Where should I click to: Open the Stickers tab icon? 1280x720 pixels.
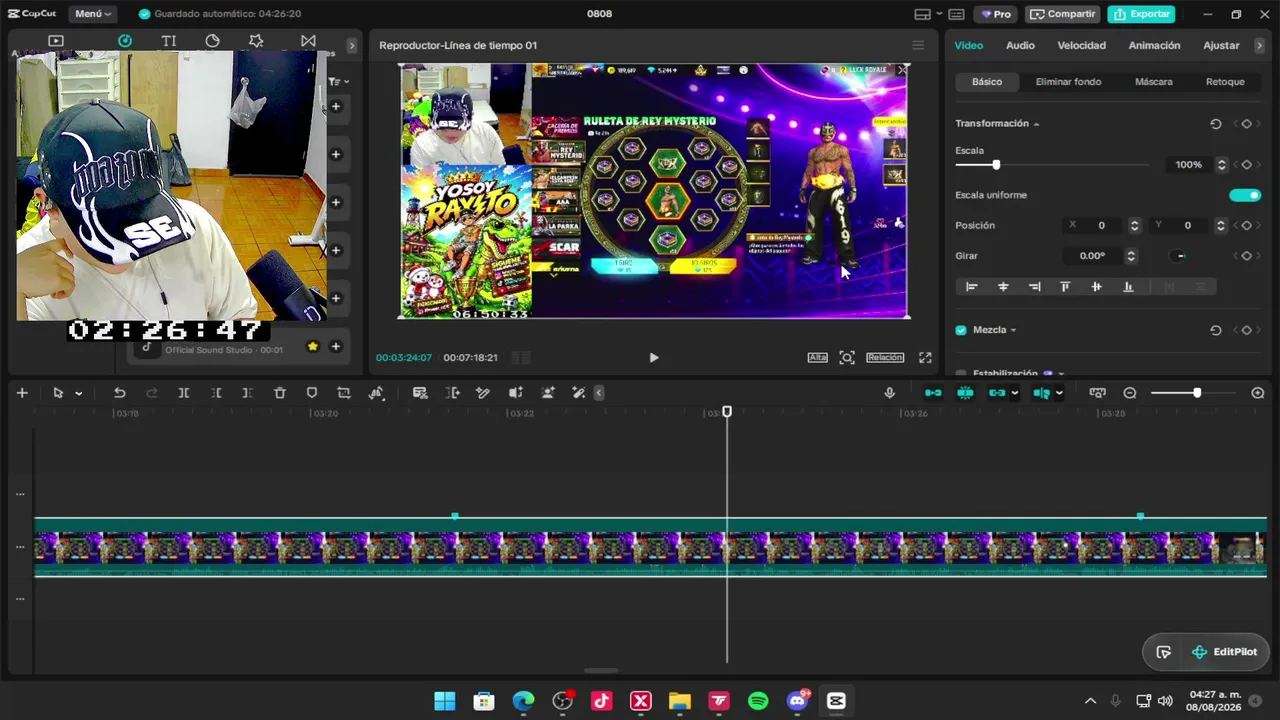tap(213, 41)
